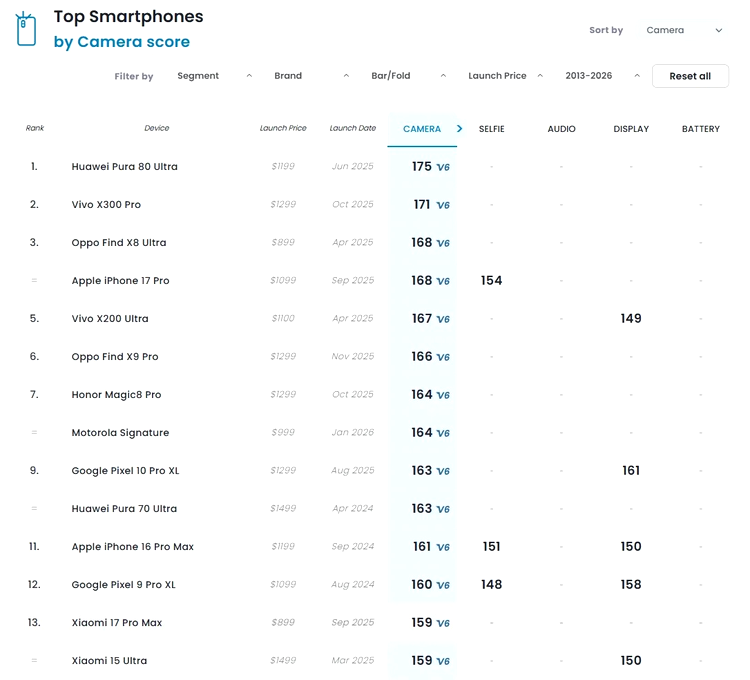750x680 pixels.
Task: Expand the Brand filter dropdown
Action: [311, 76]
